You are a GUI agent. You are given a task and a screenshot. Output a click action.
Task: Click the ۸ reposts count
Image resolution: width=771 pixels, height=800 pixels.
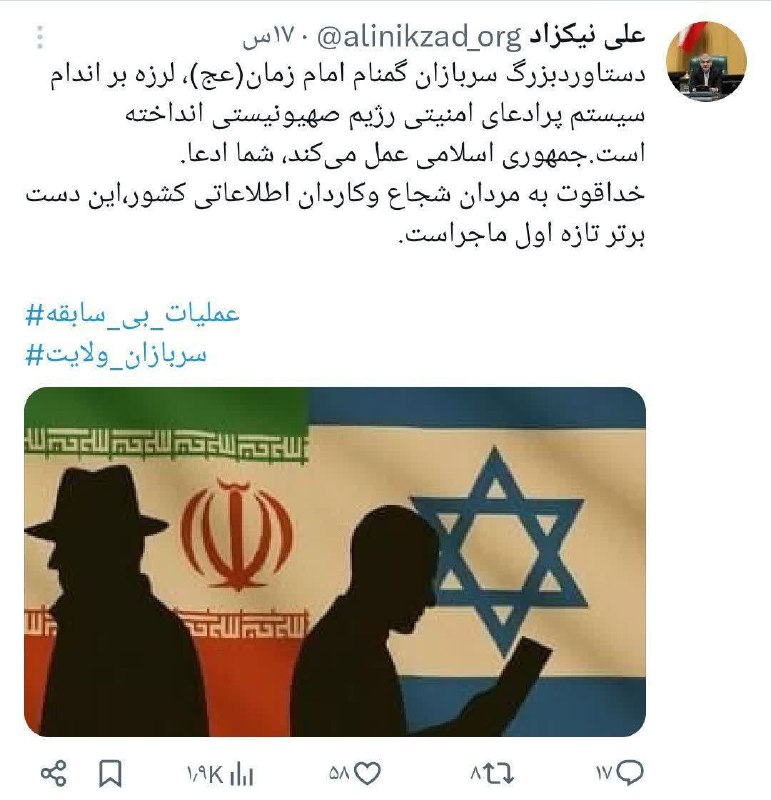(476, 774)
